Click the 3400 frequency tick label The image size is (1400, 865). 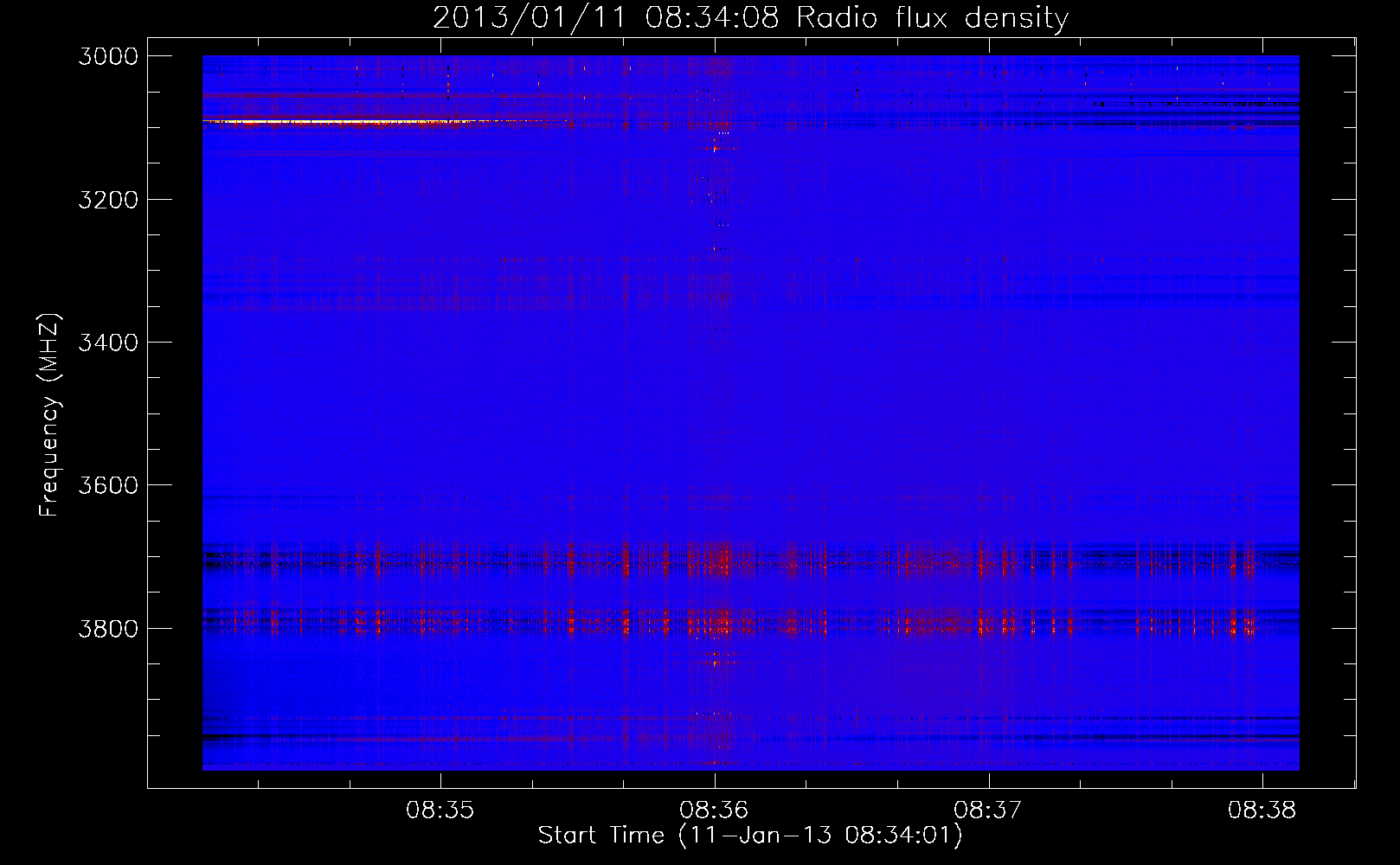pyautogui.click(x=108, y=343)
